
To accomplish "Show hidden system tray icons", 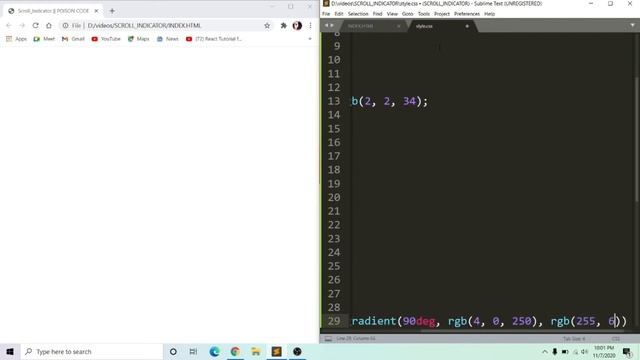I will (544, 351).
